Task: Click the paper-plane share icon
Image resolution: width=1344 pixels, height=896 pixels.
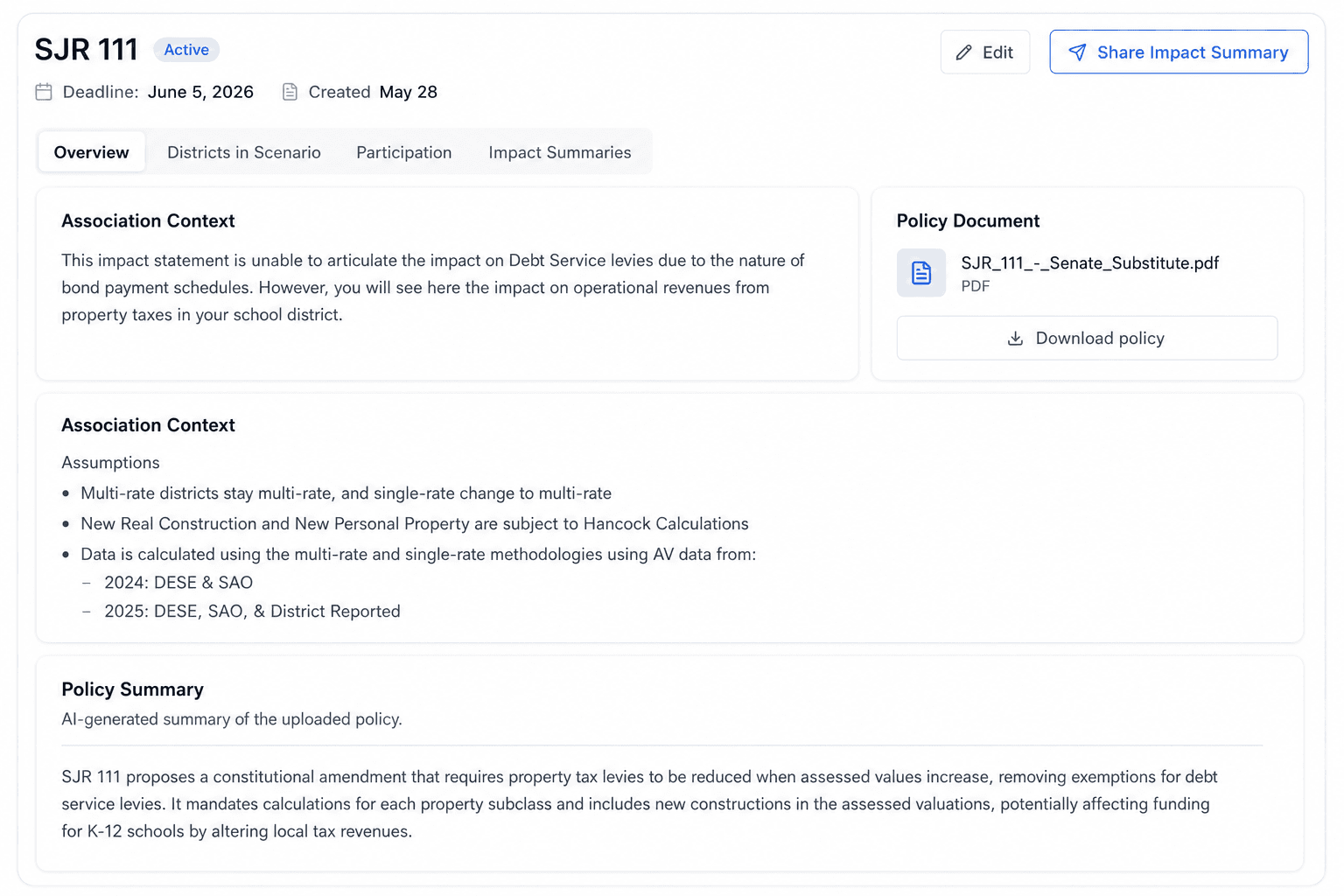Action: 1077,52
